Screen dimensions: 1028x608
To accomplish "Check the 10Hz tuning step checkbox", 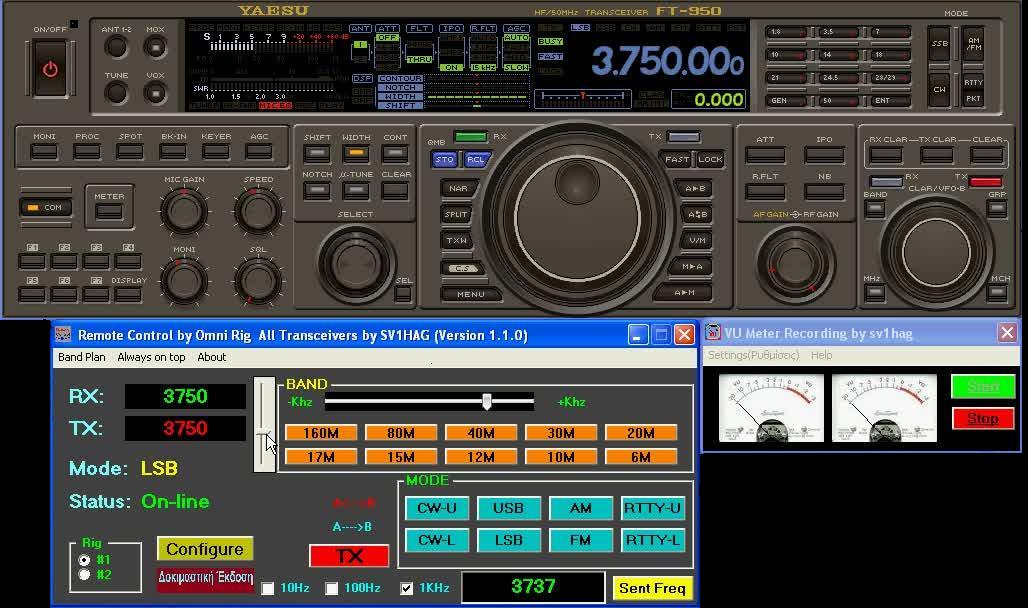I will [268, 589].
